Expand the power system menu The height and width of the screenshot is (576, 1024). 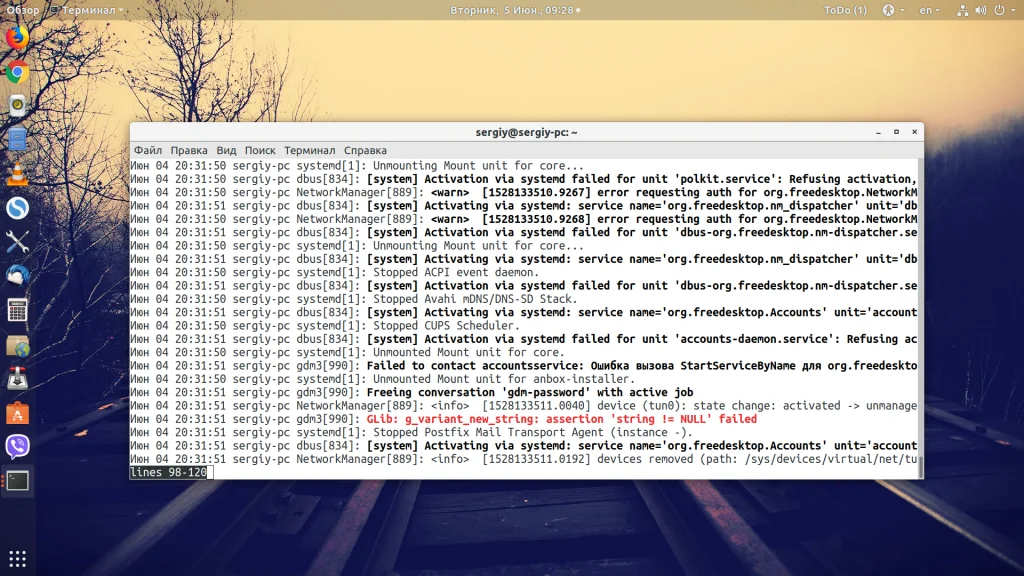click(1004, 10)
